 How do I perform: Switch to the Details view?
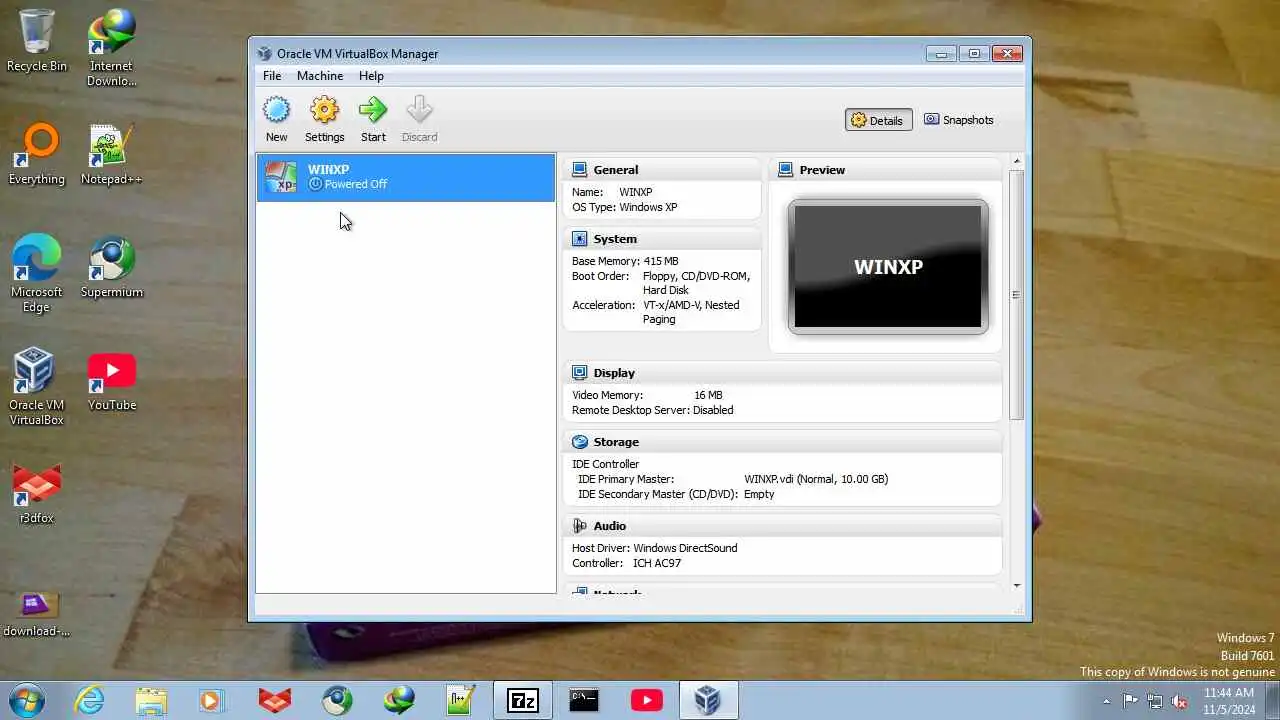click(x=878, y=120)
